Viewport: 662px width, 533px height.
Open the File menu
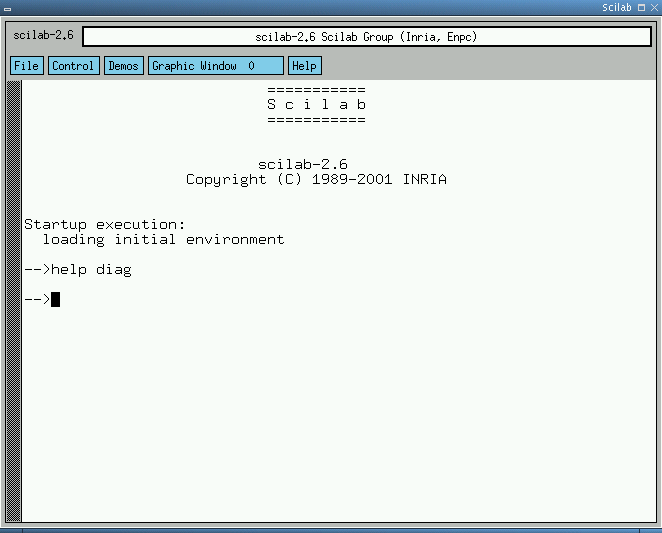pos(27,66)
